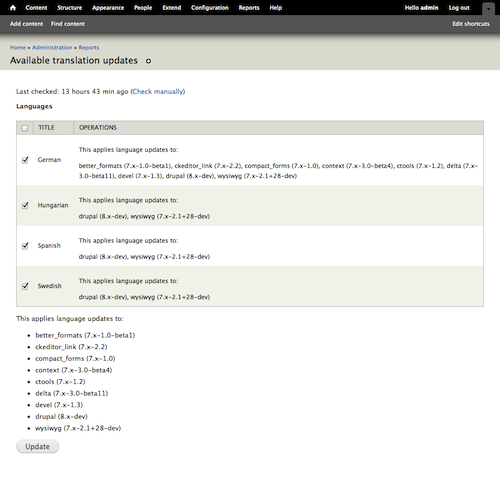500x487 pixels.
Task: Uncheck the Swedish language checkbox
Action: coord(25,286)
